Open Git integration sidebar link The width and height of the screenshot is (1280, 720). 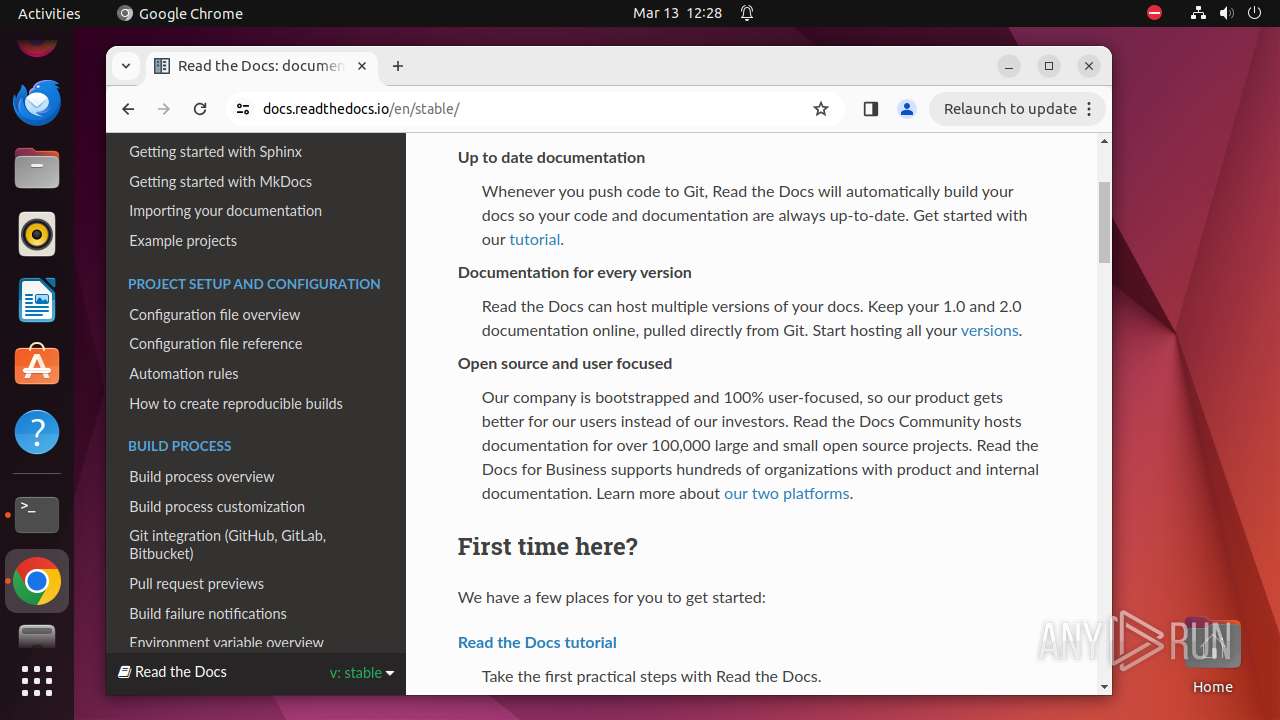227,545
